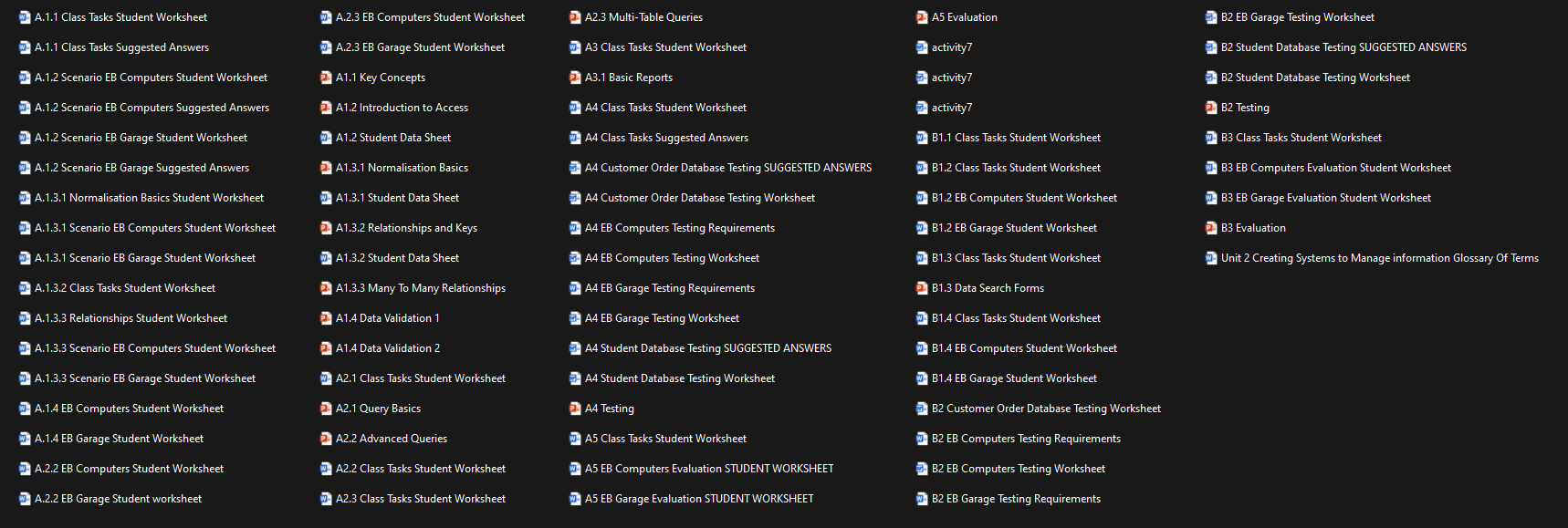Select the PowerPoint icon for A1.4 Data Validation 2
Viewport: 1568px width, 528px height.
pos(326,348)
